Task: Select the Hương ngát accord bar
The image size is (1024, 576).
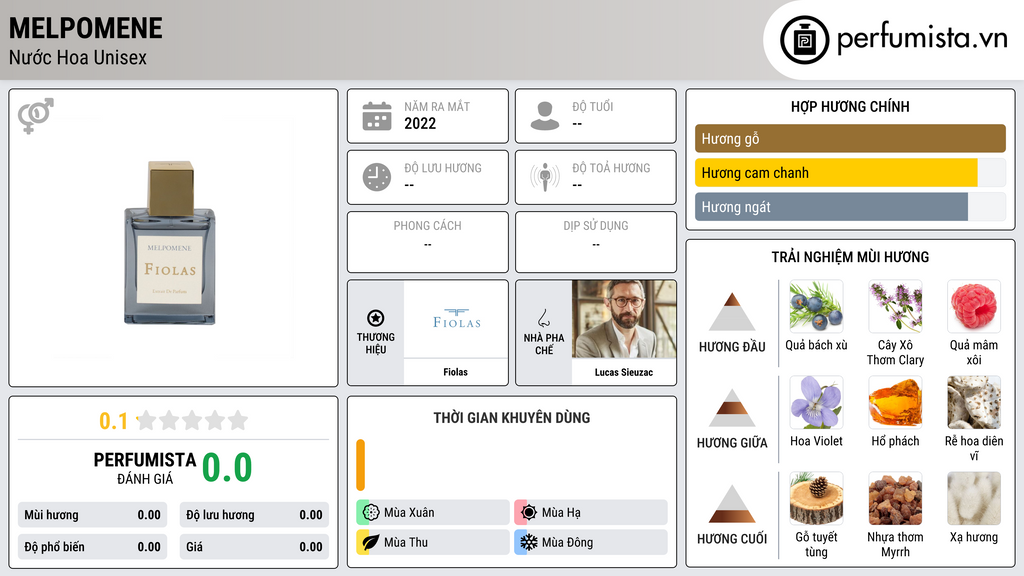Action: [x=850, y=207]
